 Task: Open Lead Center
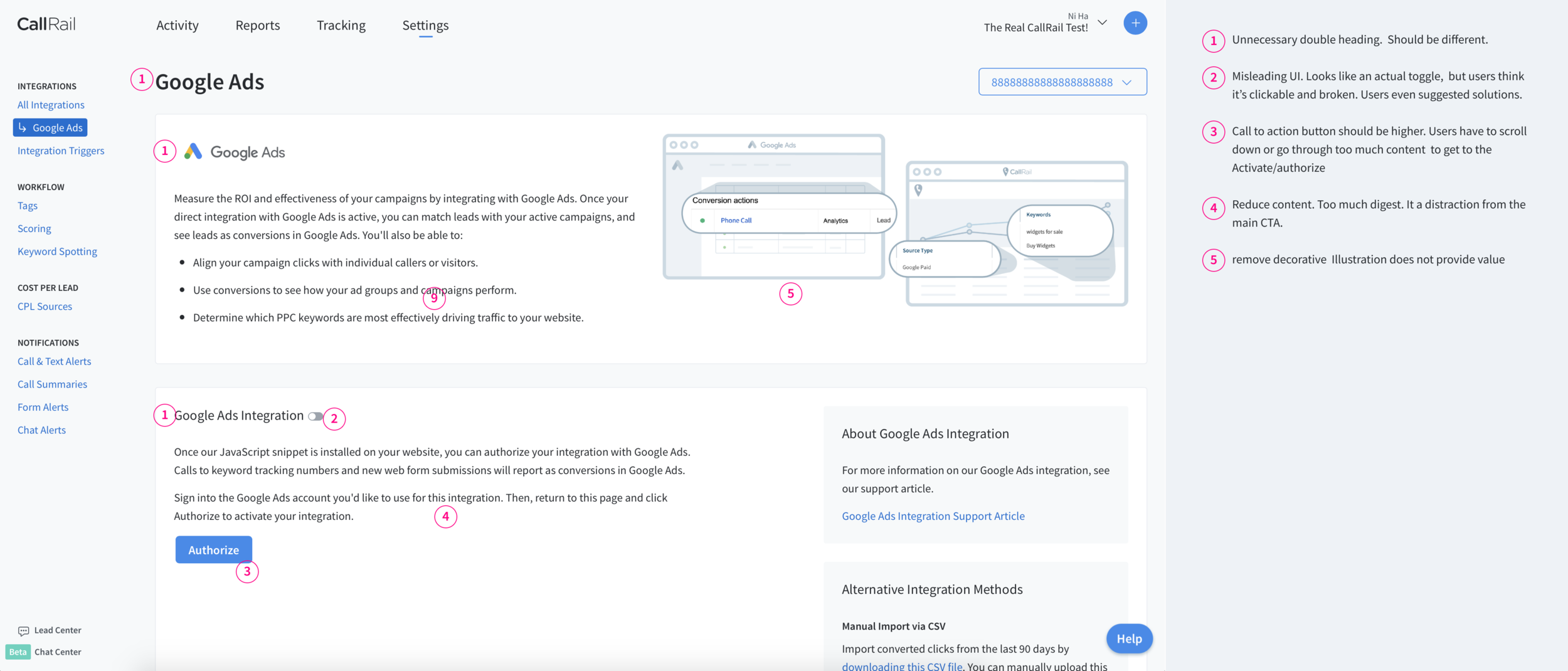coord(58,630)
